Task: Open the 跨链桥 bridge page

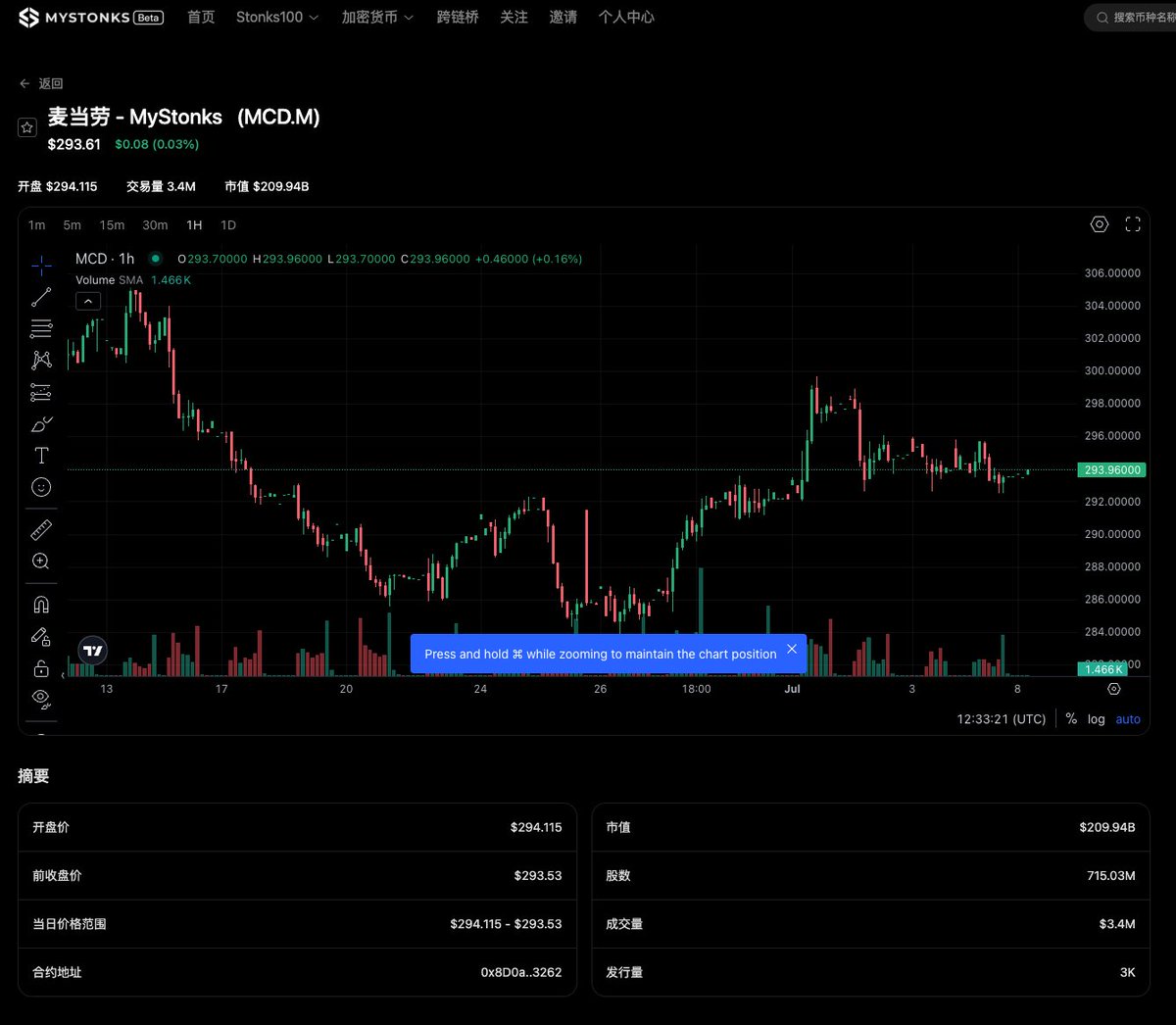Action: point(458,18)
